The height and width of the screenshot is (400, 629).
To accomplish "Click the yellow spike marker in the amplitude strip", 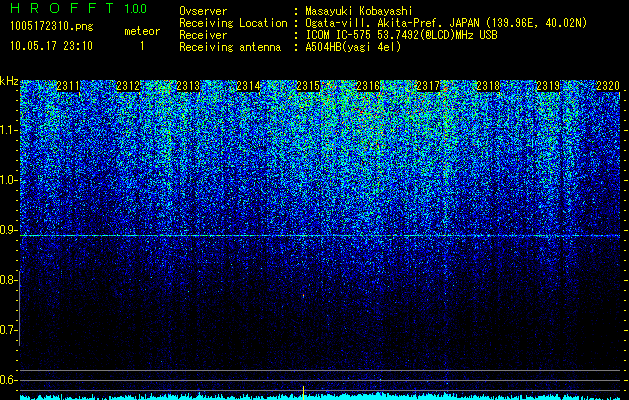I will click(304, 393).
